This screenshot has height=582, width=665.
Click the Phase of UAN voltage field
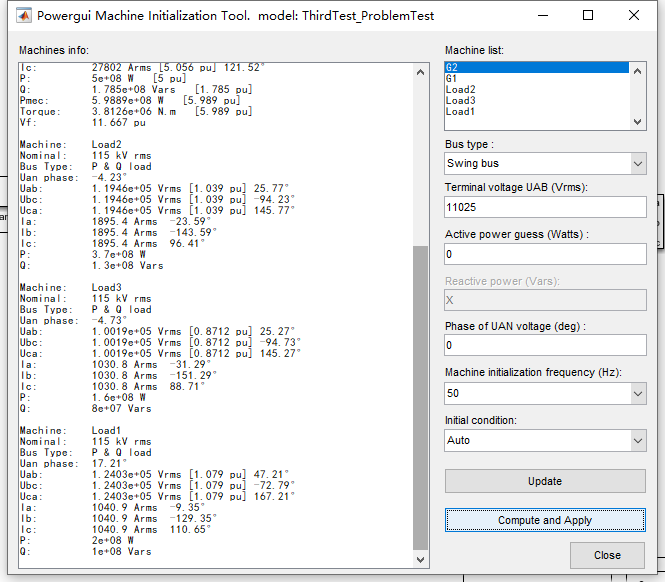click(x=545, y=345)
